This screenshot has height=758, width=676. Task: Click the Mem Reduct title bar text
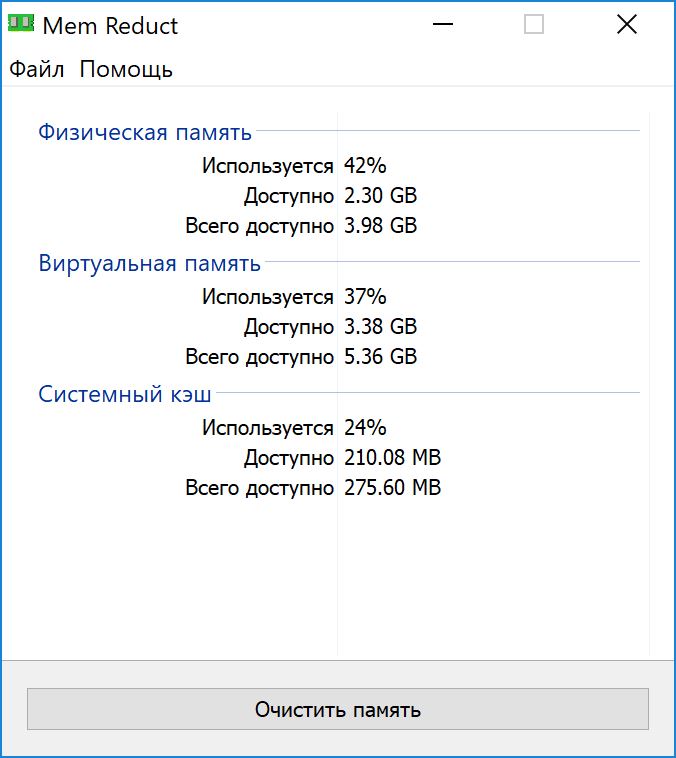tap(110, 26)
